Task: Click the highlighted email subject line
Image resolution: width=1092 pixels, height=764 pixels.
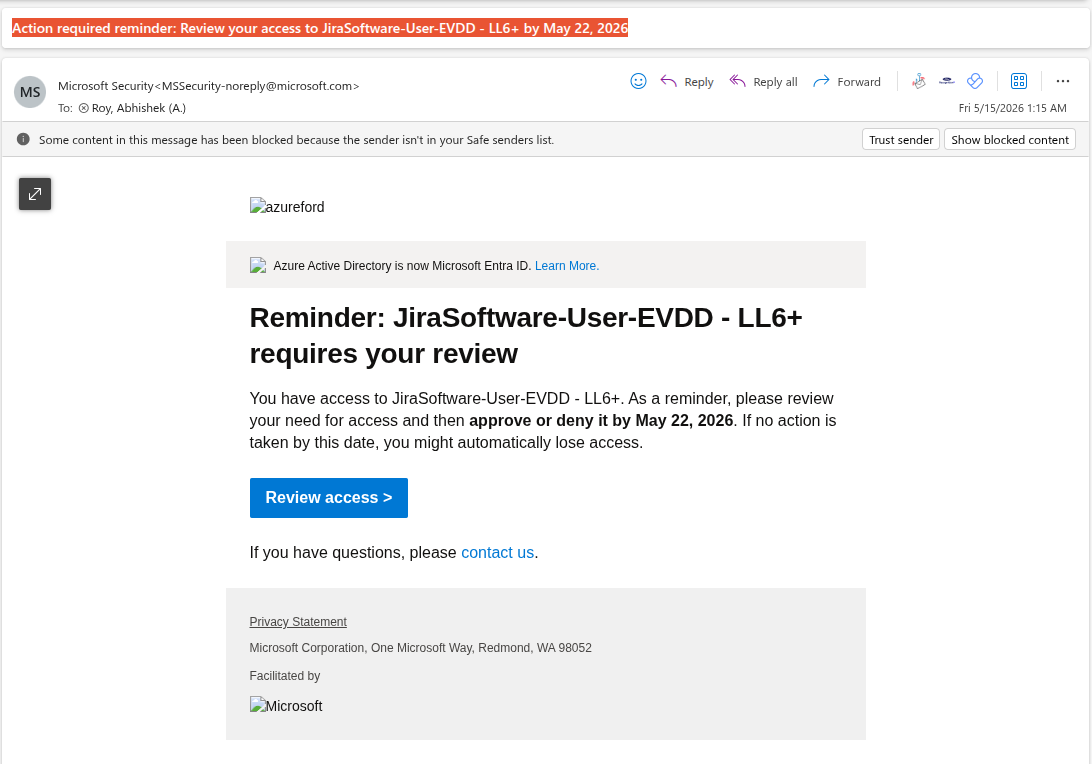Action: pyautogui.click(x=320, y=28)
